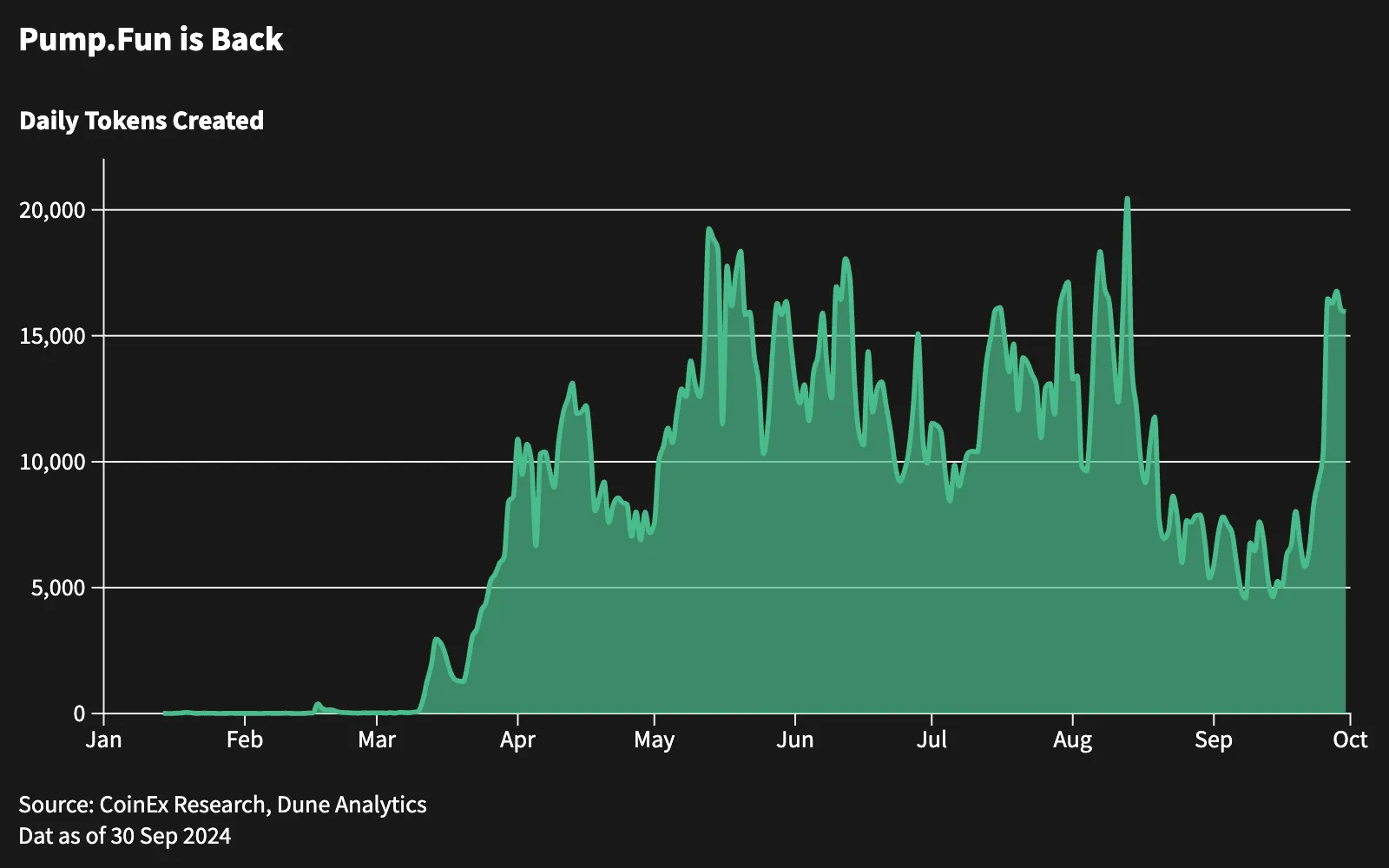The width and height of the screenshot is (1389, 868).
Task: Click the Daily Tokens Created subtitle
Action: pos(142,121)
